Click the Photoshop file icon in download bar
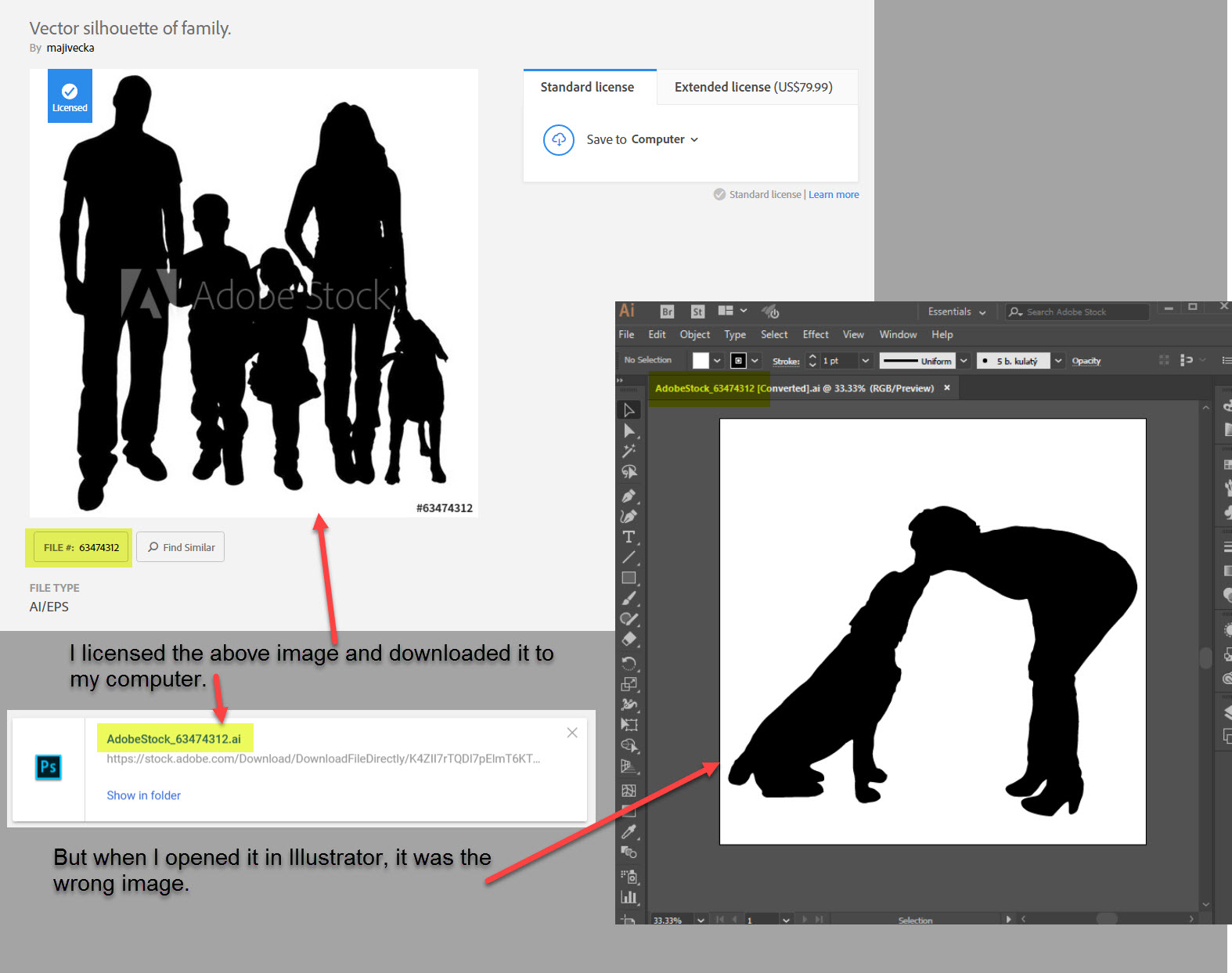Viewport: 1232px width, 973px height. (x=49, y=767)
